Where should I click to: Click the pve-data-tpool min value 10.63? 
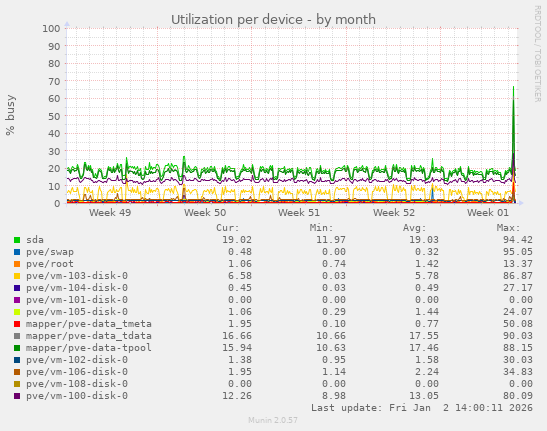coord(331,348)
